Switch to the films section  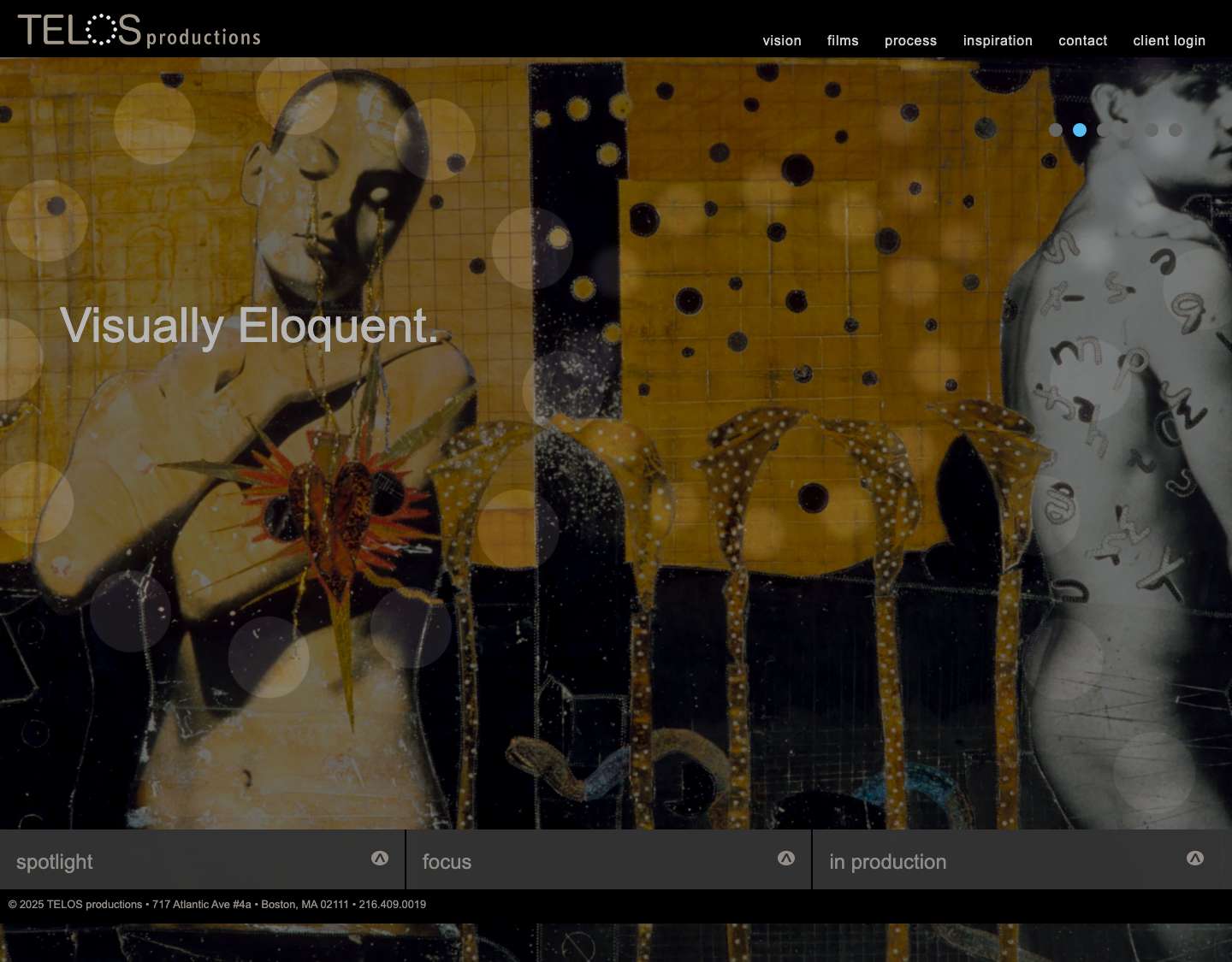point(842,40)
